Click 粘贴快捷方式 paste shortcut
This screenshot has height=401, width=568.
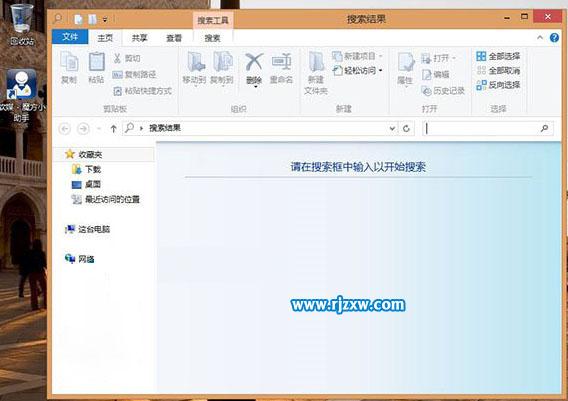142,91
